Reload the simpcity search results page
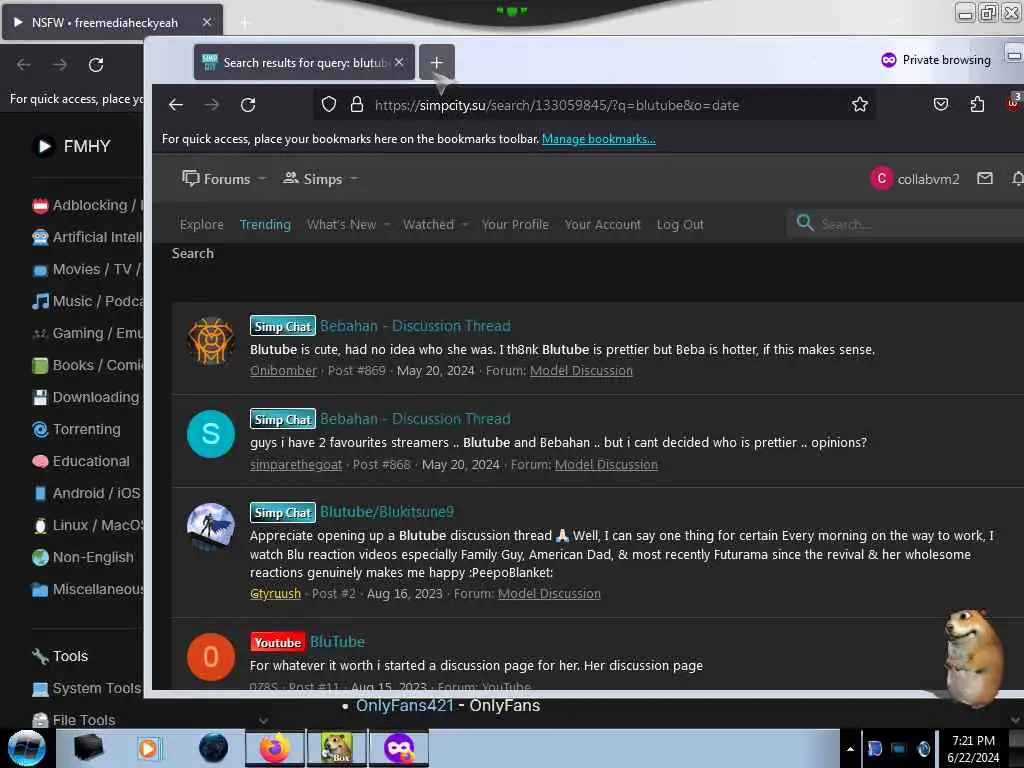 248,104
